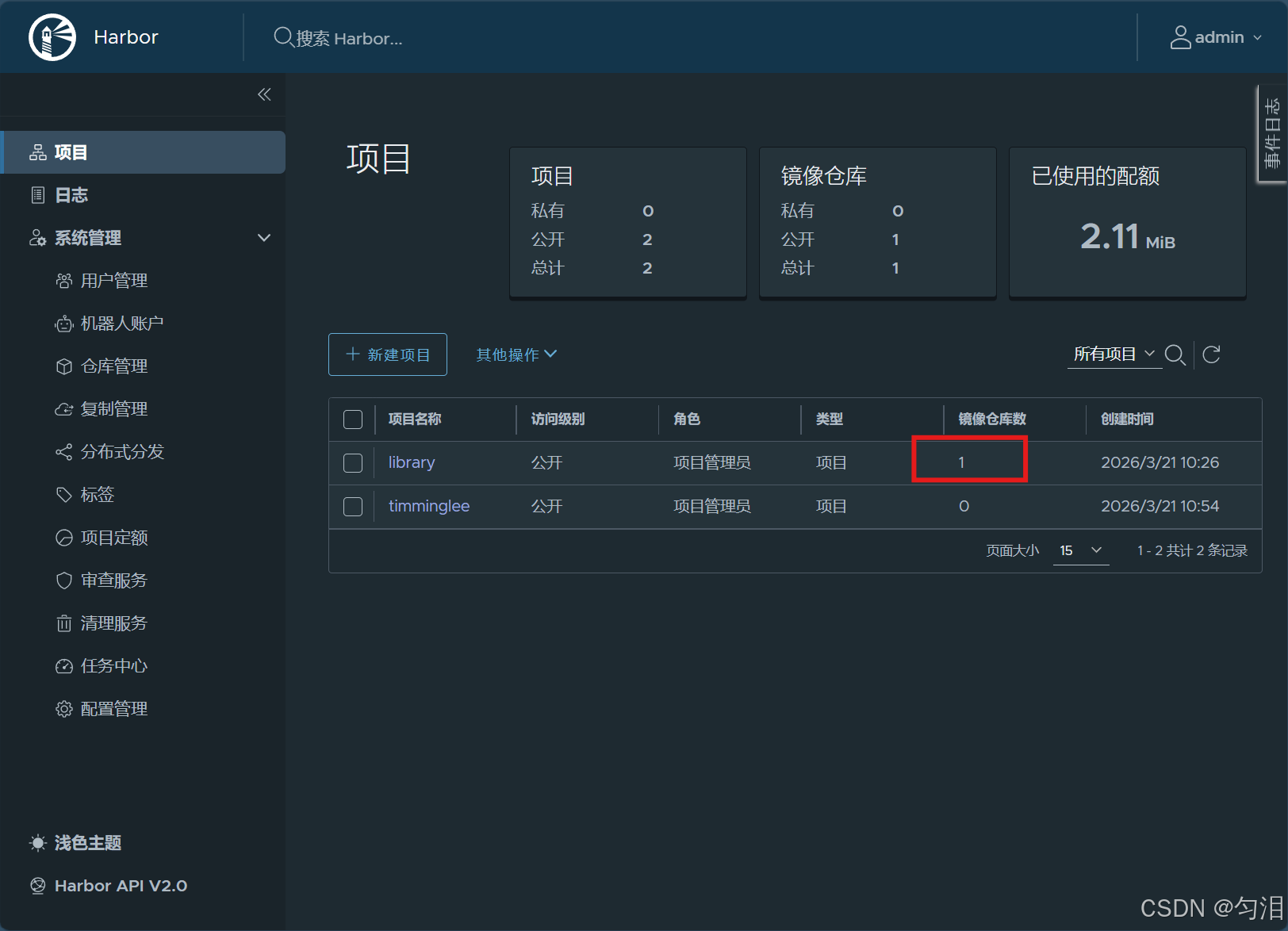1288x931 pixels.
Task: Sort by 镜像仓库数 column header
Action: pyautogui.click(x=992, y=419)
